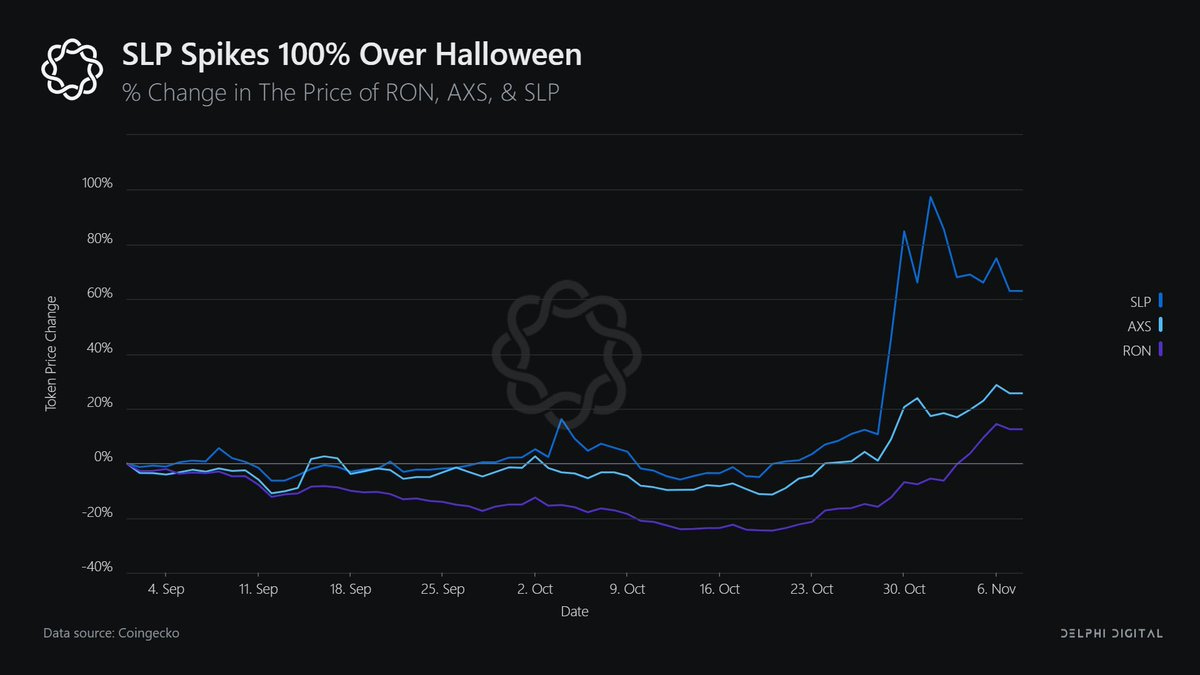Click the '25. Sep' x-axis tick label

[442, 589]
